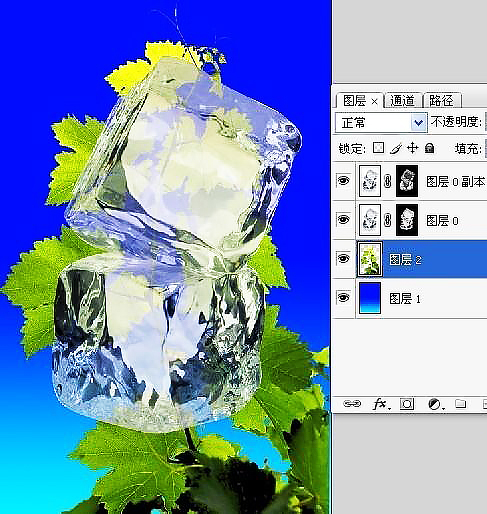The width and height of the screenshot is (487, 514).
Task: Add a layer mask button
Action: click(x=407, y=404)
